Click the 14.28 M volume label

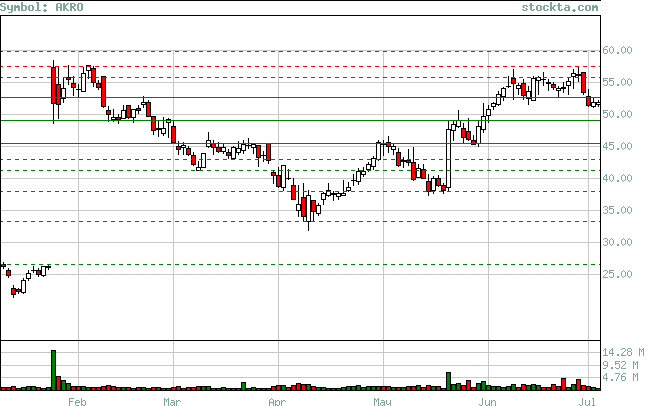623,353
